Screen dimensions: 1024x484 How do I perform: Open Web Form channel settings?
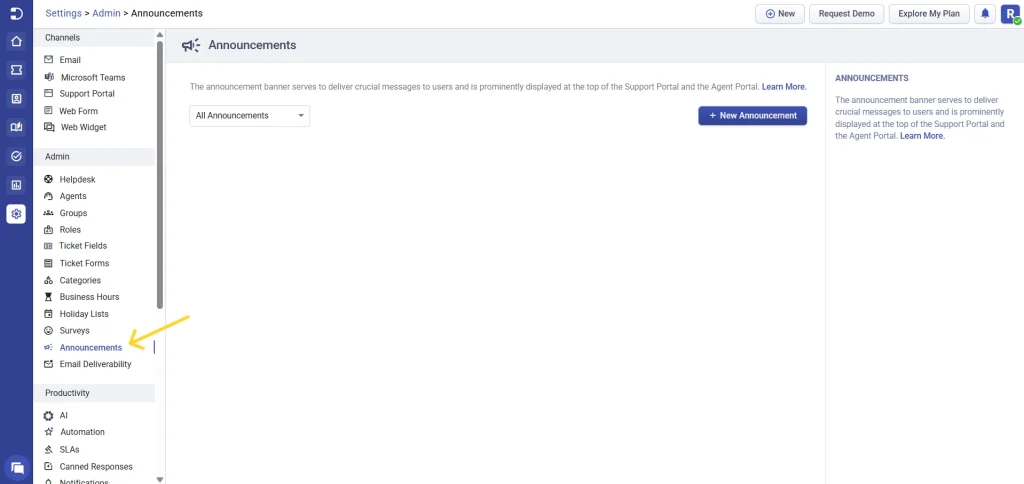click(x=78, y=111)
